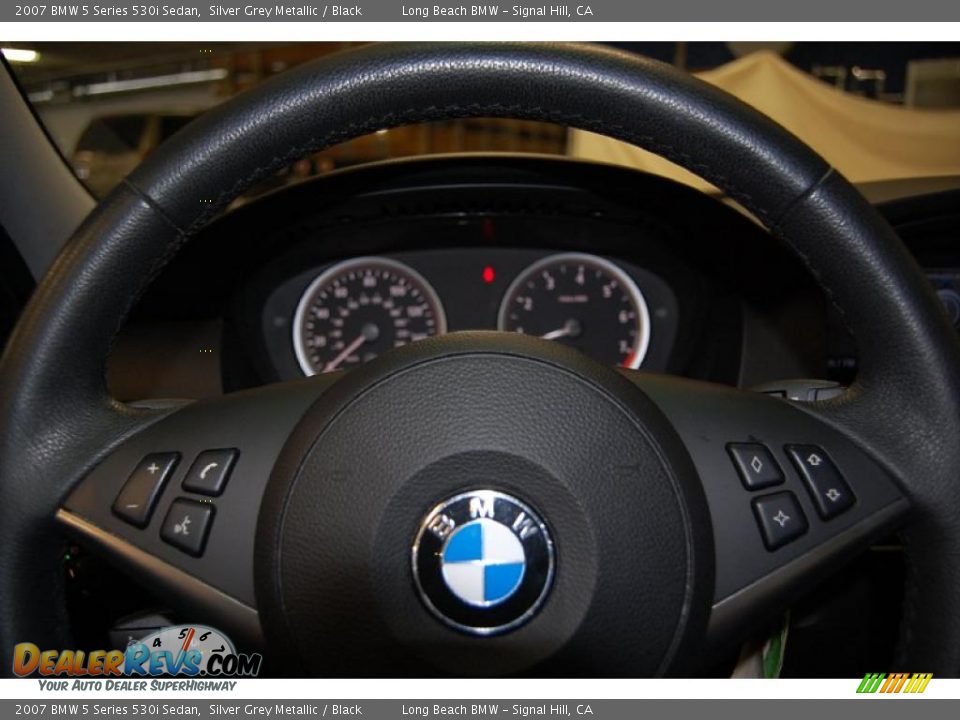
Task: Click bottom caption 'Long Beach BMW – Signal Hill, CA'
Action: 497,710
